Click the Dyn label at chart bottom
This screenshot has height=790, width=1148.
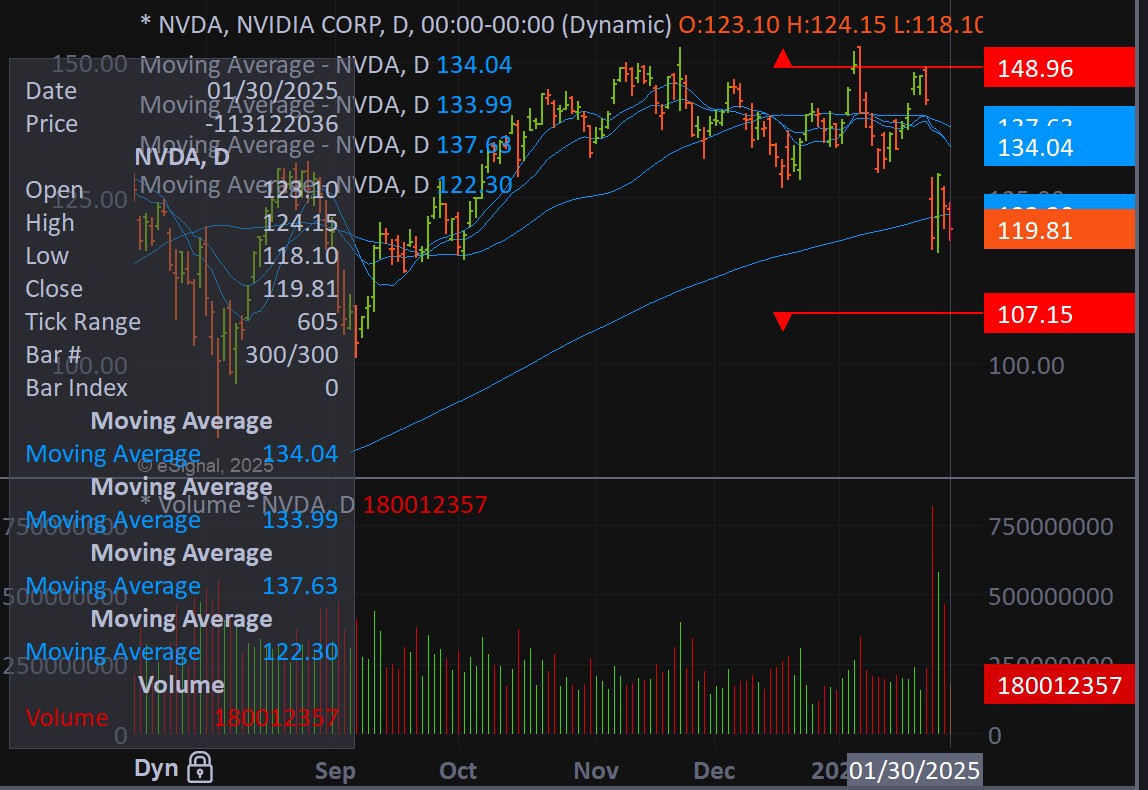156,768
